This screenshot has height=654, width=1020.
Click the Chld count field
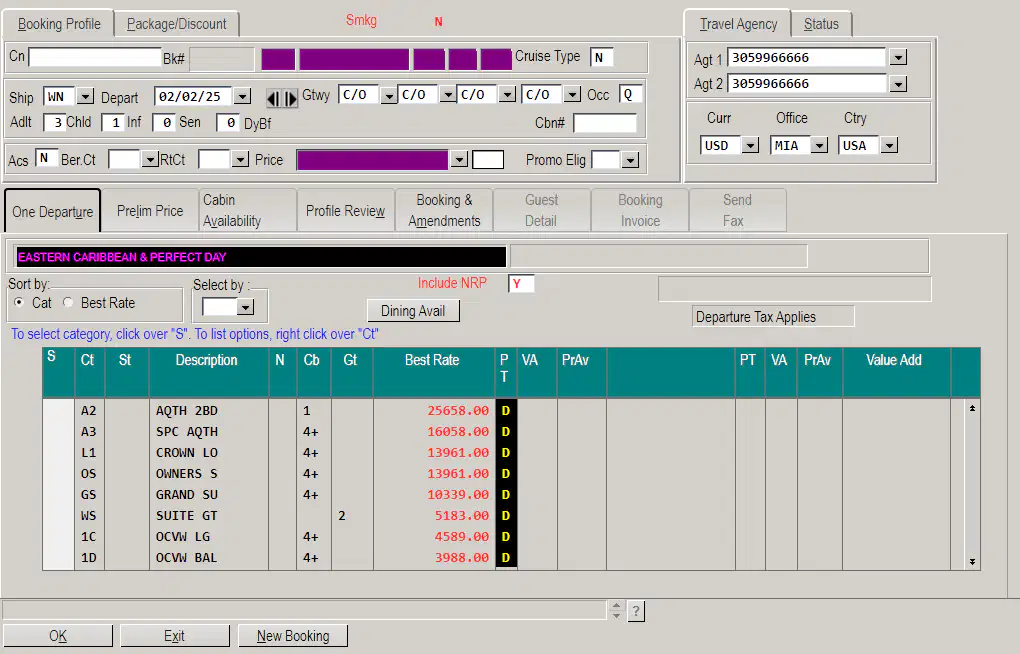(x=112, y=122)
